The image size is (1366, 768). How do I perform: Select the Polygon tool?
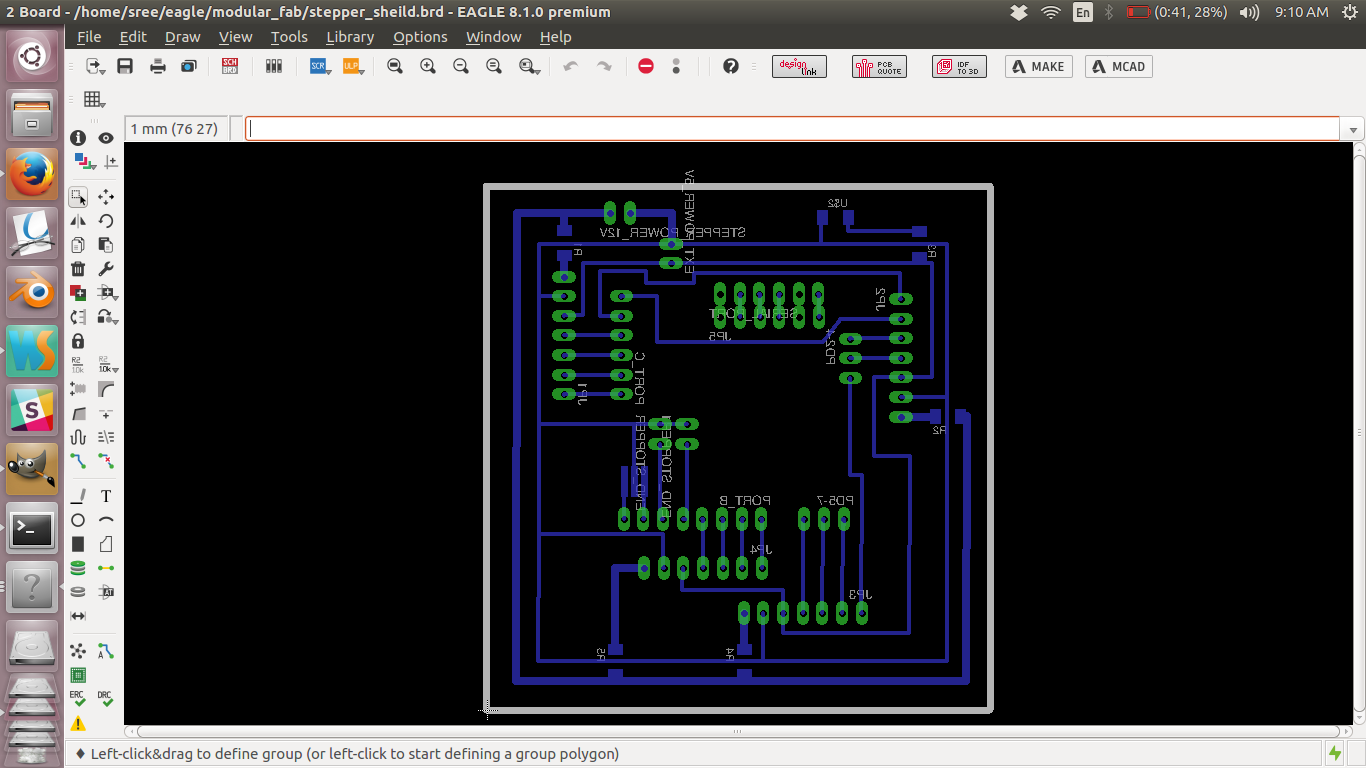point(106,544)
